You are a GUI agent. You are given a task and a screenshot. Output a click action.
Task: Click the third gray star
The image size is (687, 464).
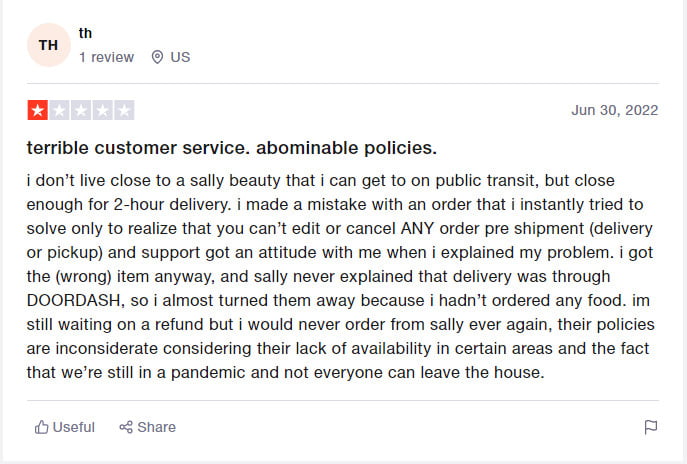(x=81, y=110)
